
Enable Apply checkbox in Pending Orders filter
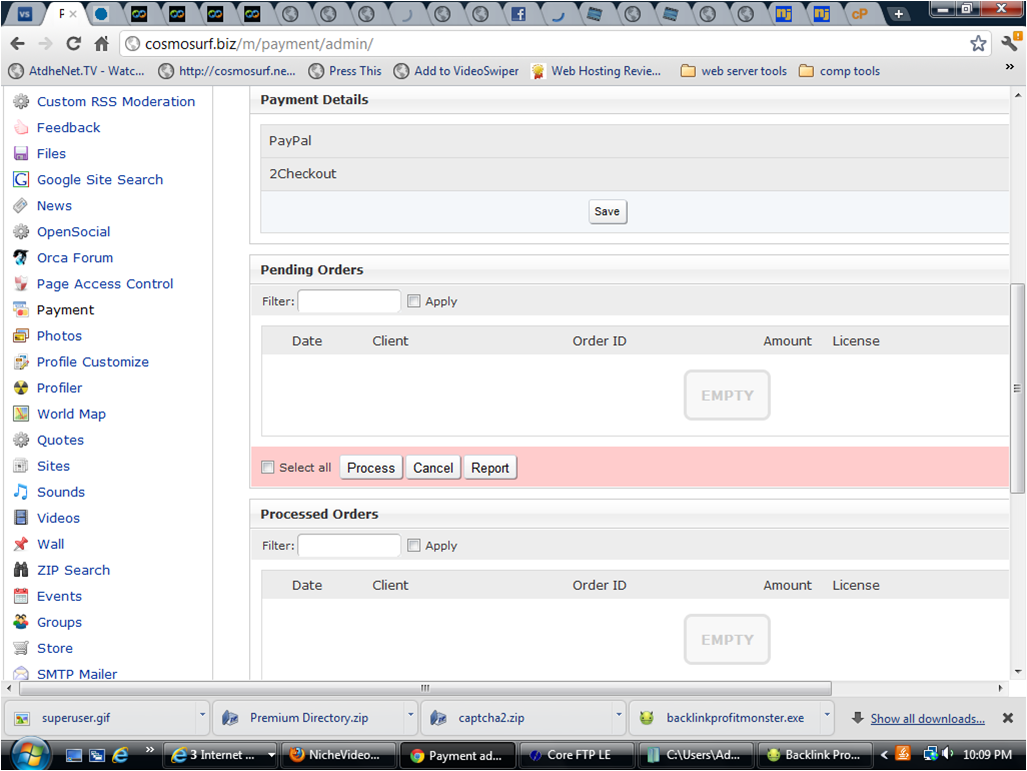(414, 301)
